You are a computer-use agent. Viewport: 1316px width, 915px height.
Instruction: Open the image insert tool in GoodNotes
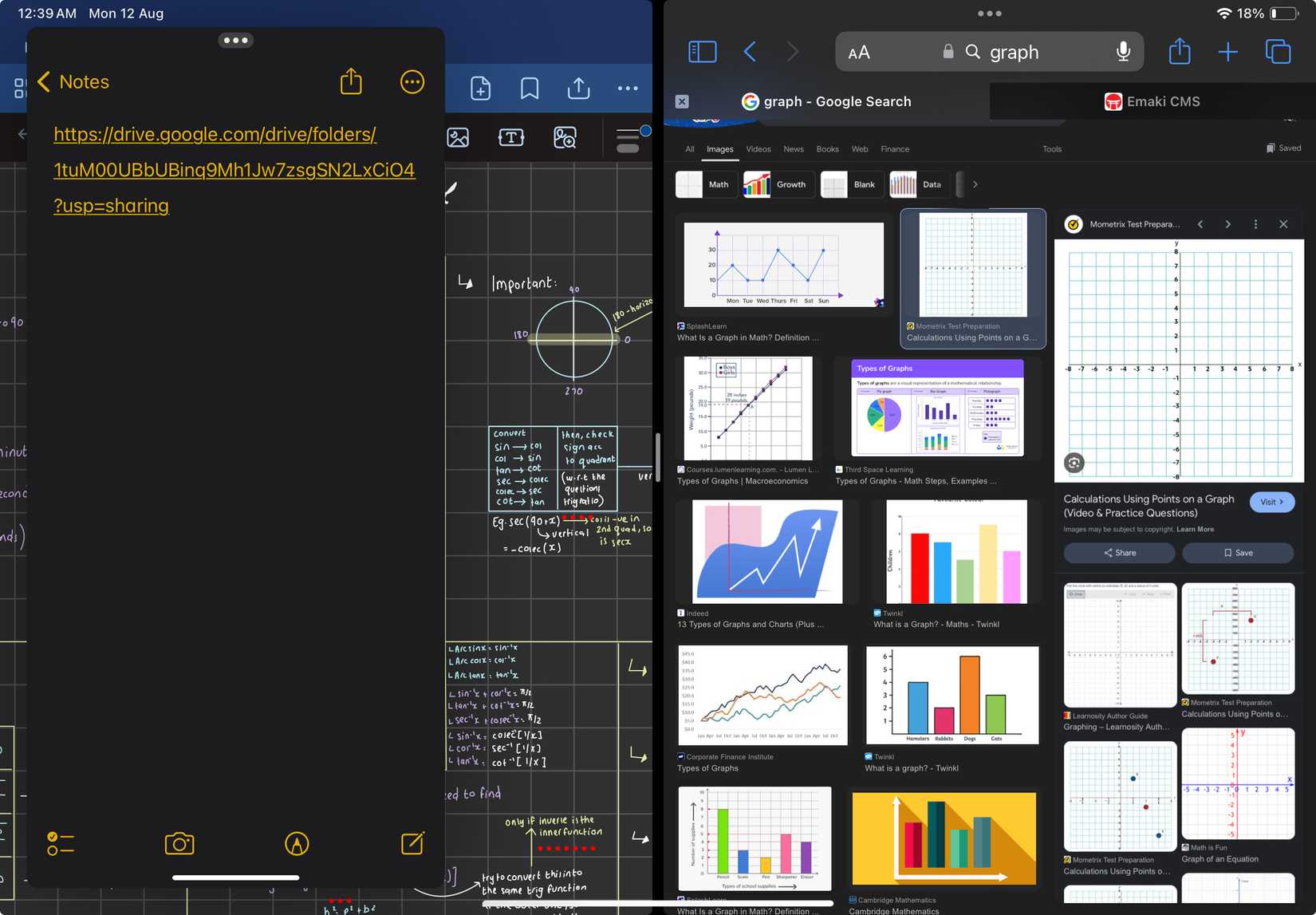click(459, 137)
